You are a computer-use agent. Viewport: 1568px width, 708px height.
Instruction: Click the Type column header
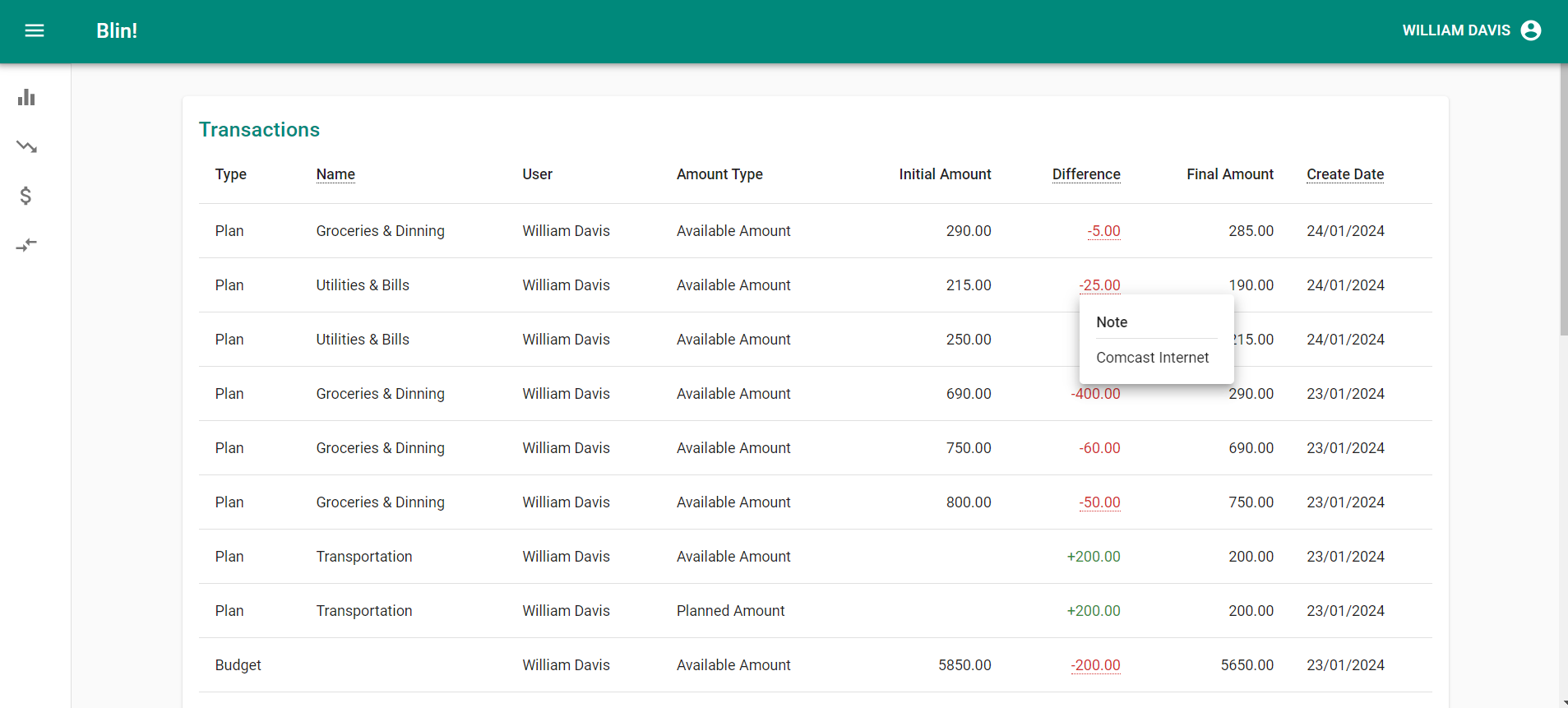click(x=231, y=174)
